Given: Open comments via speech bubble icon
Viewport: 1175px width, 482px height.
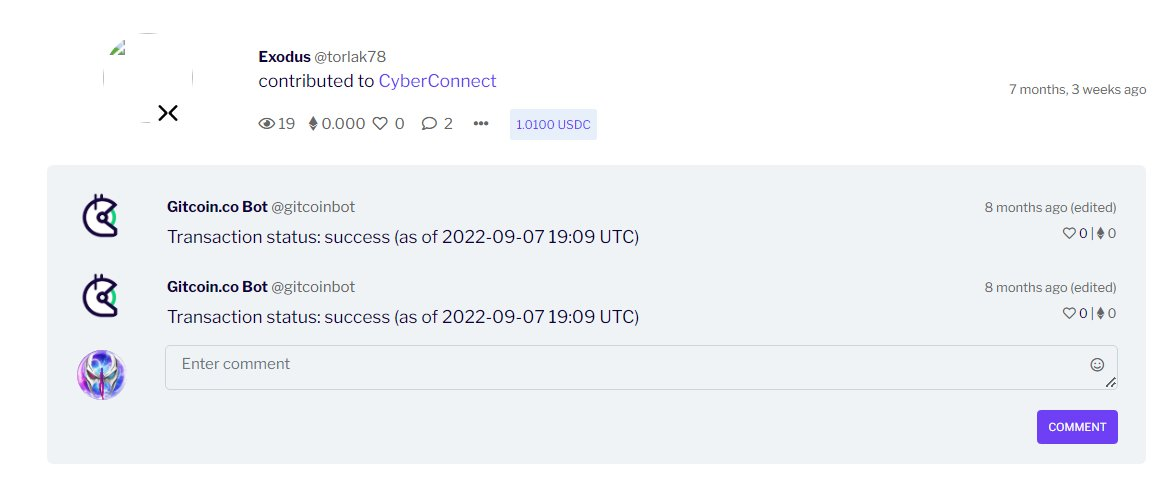Looking at the screenshot, I should coord(429,124).
